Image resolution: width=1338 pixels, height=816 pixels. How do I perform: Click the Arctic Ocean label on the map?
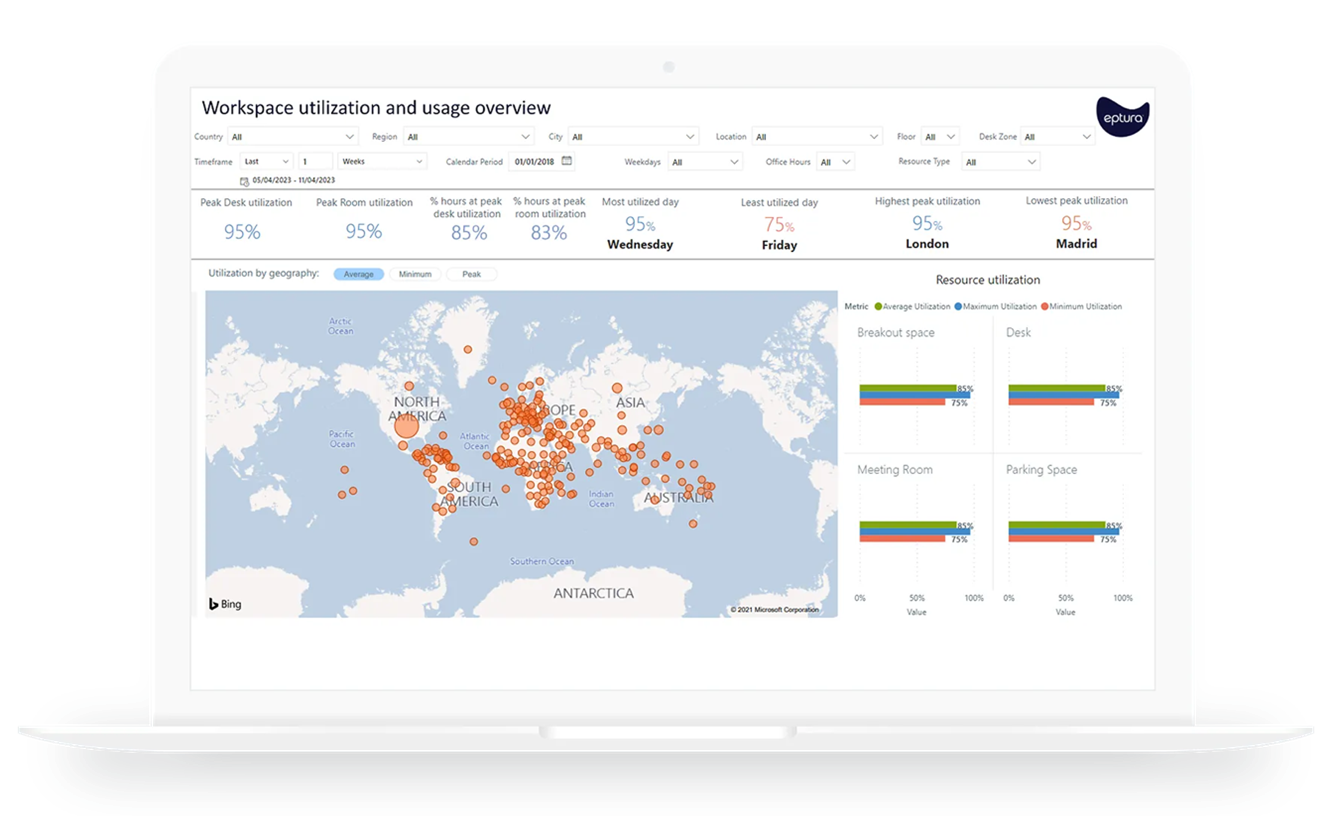point(341,326)
